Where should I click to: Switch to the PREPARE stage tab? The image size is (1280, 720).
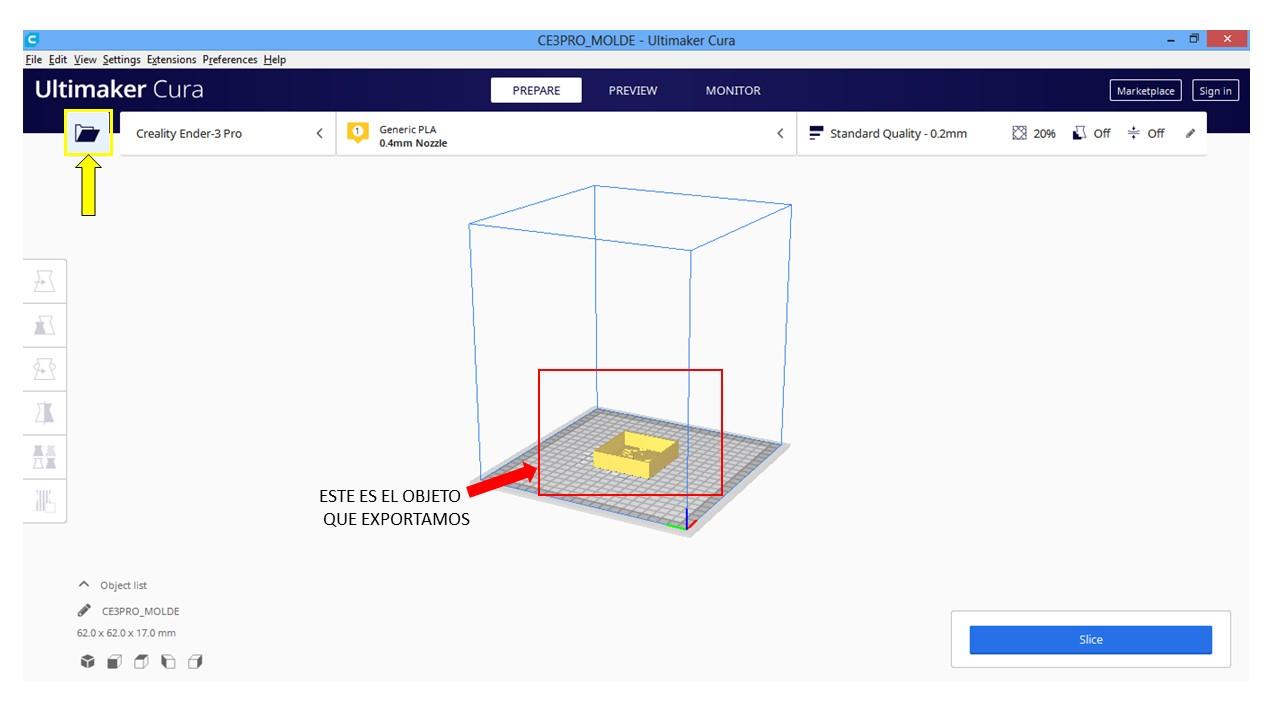point(536,90)
